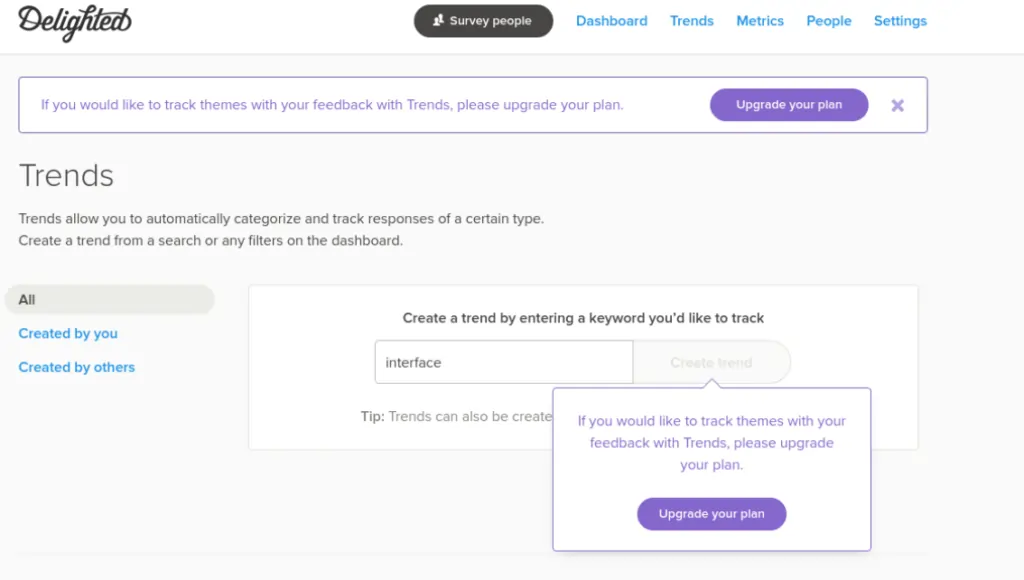Filter trends by Created by others

[76, 367]
